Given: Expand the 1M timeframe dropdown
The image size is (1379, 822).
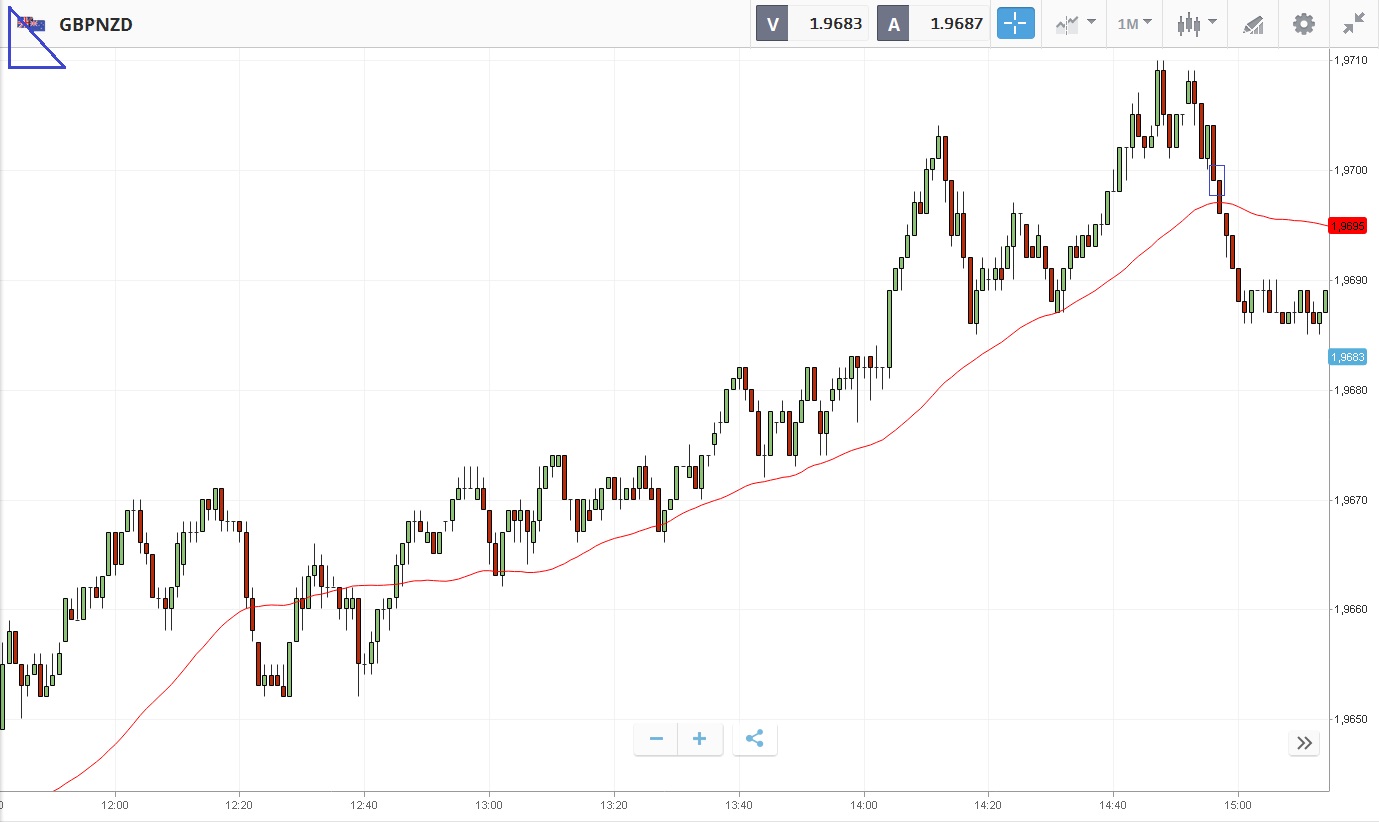Looking at the screenshot, I should tap(1134, 23).
